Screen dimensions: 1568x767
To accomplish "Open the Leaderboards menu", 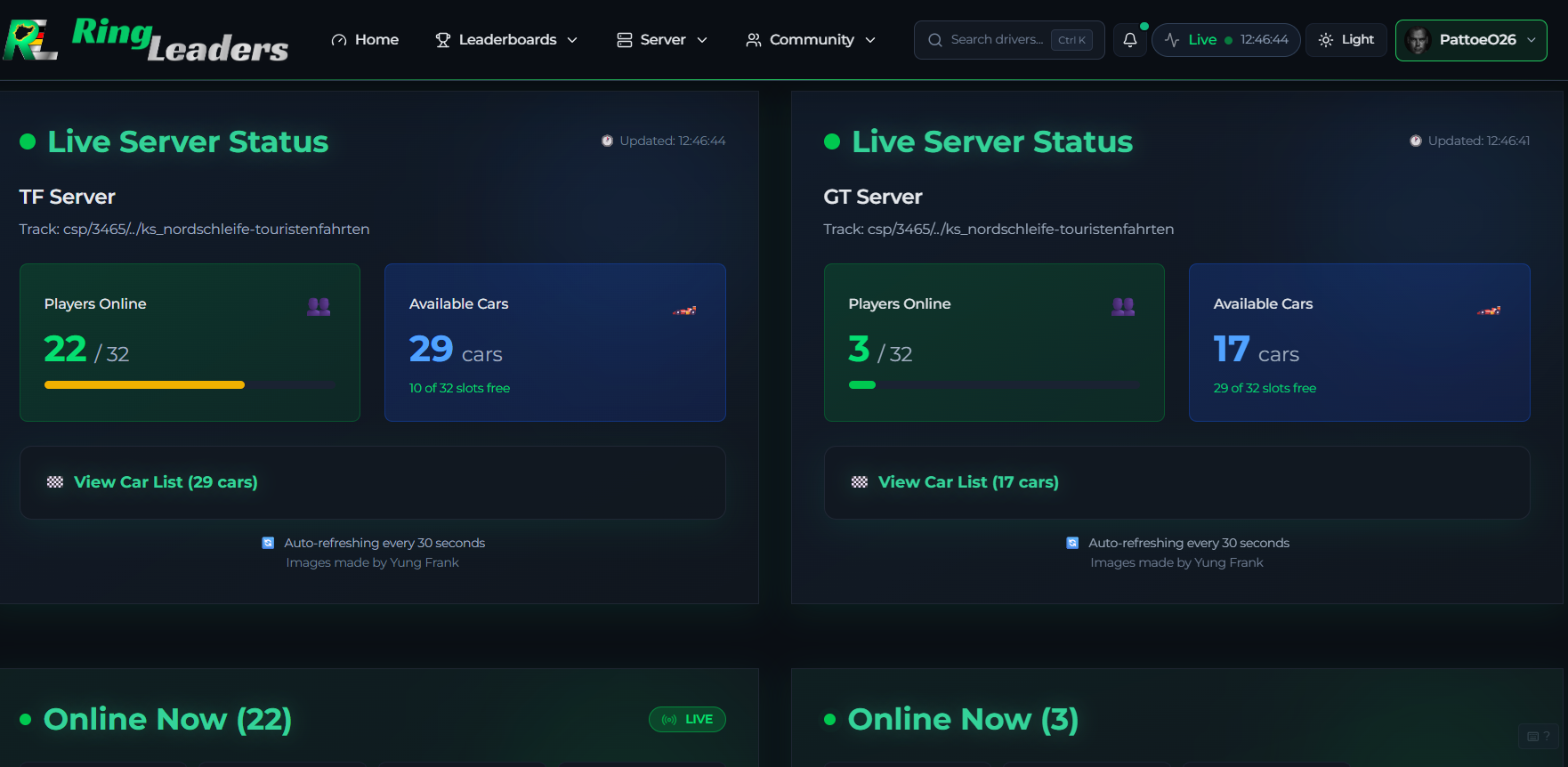I will [506, 40].
